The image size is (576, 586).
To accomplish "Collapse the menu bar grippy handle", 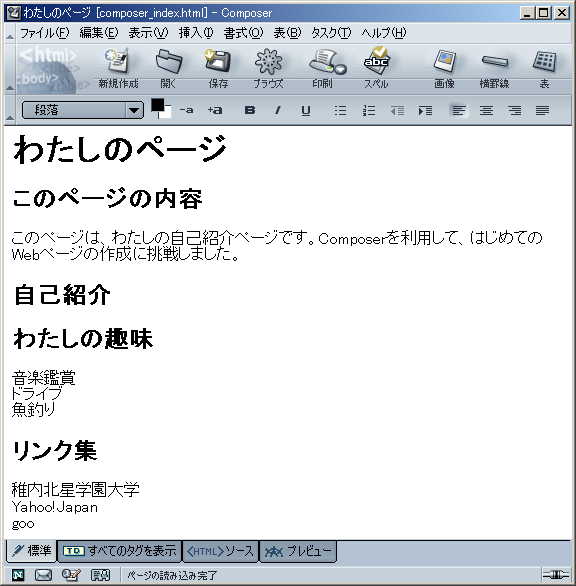I will pos(10,33).
